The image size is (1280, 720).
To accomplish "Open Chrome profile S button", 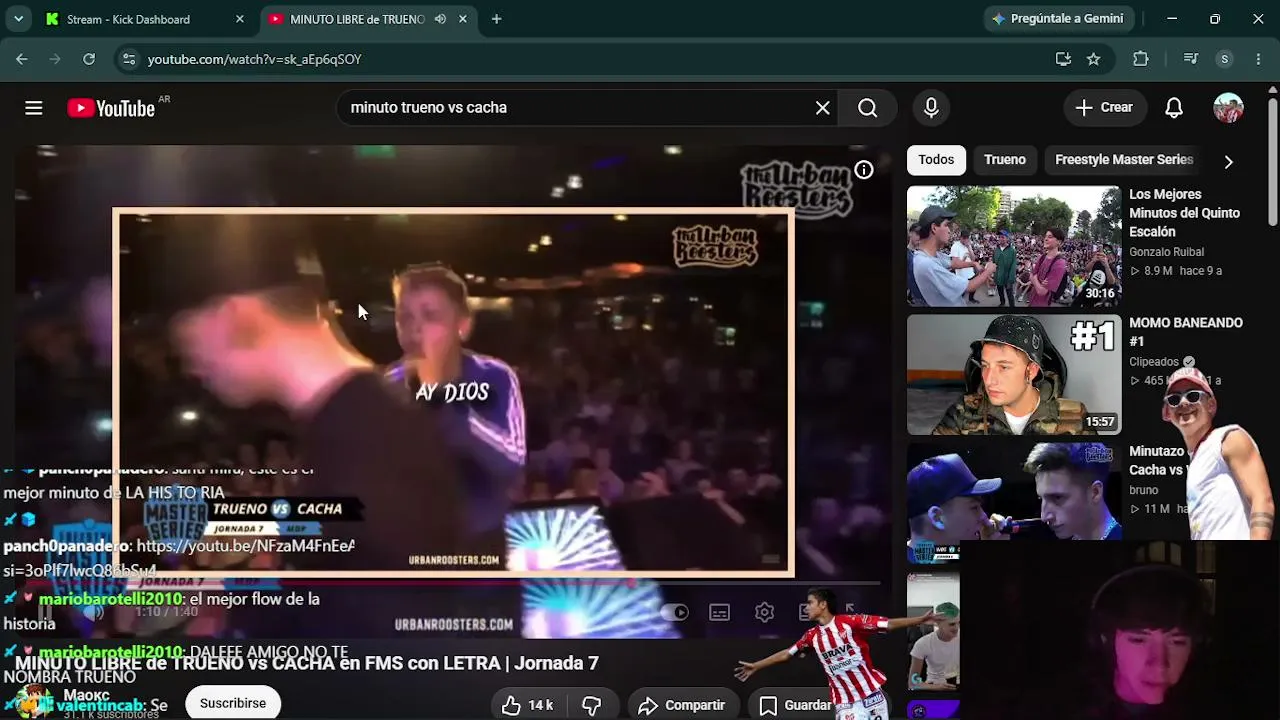I will (1224, 59).
